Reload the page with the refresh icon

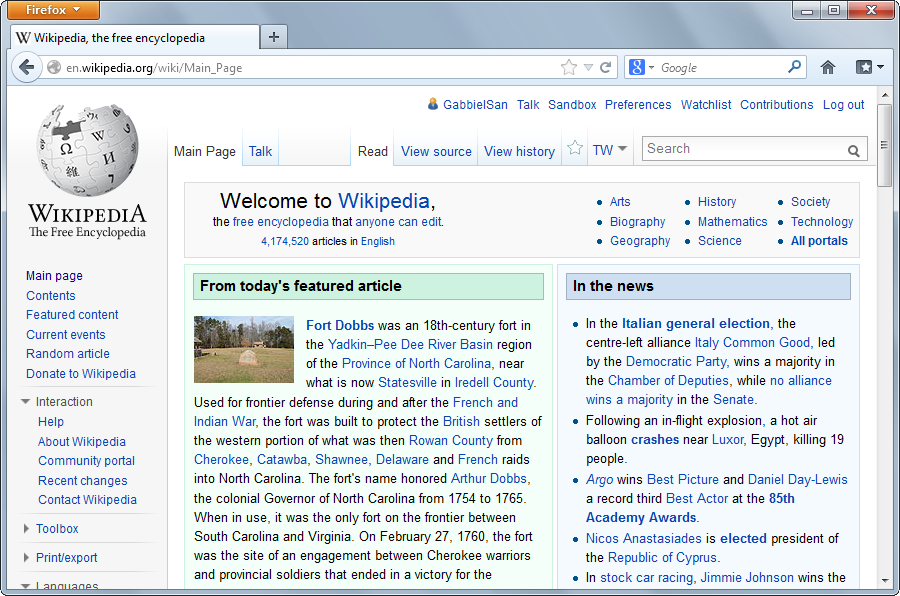click(606, 68)
